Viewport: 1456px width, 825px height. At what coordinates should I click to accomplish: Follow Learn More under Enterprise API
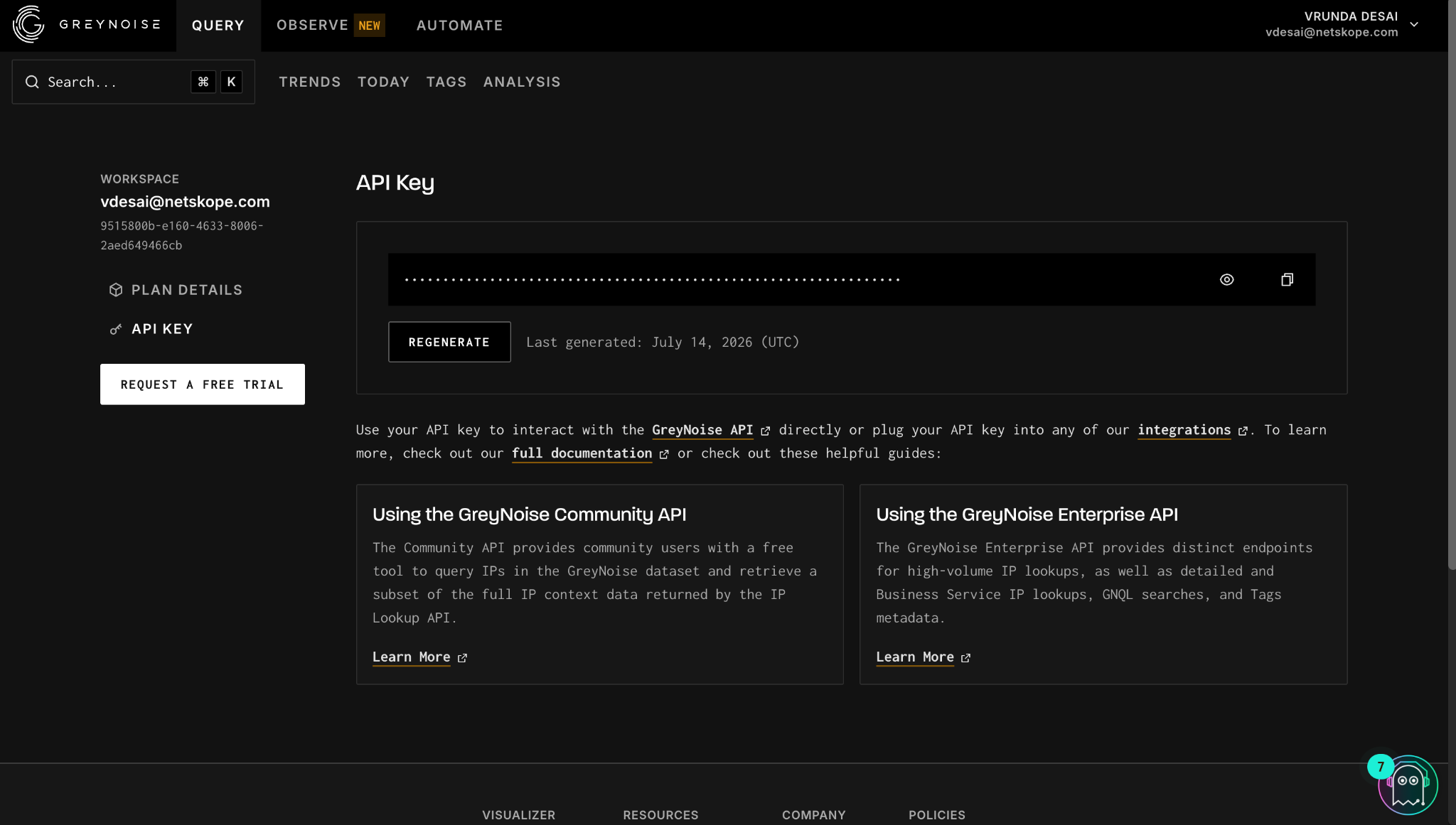(x=915, y=657)
